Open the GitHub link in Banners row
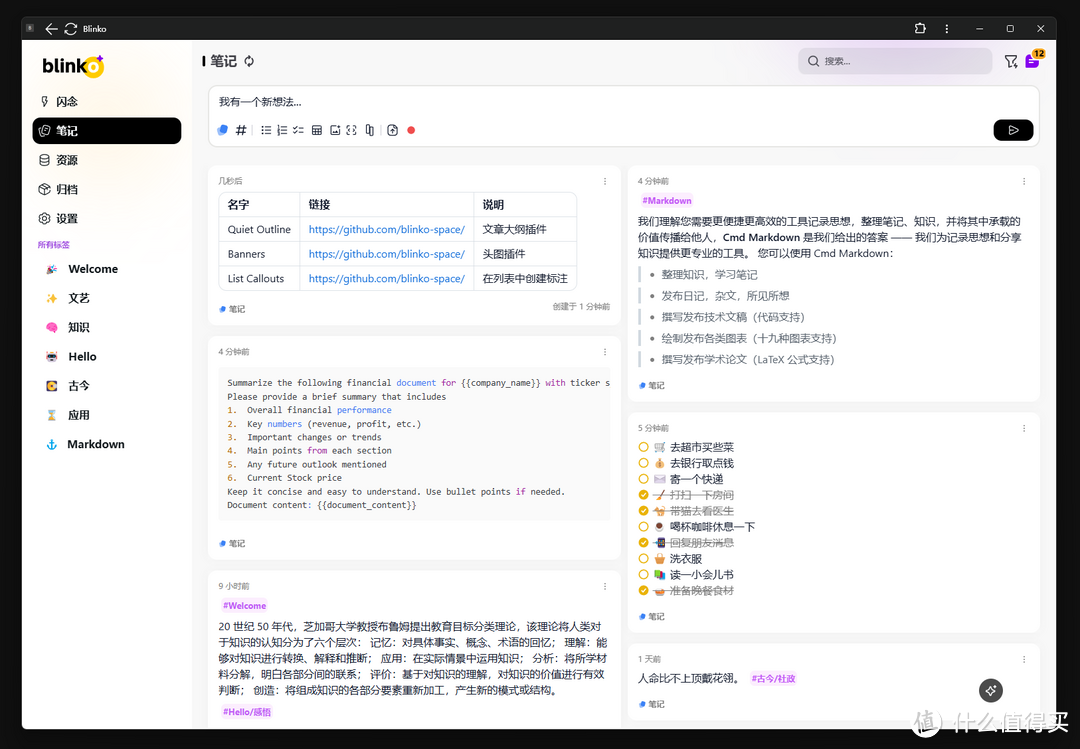 [x=386, y=254]
